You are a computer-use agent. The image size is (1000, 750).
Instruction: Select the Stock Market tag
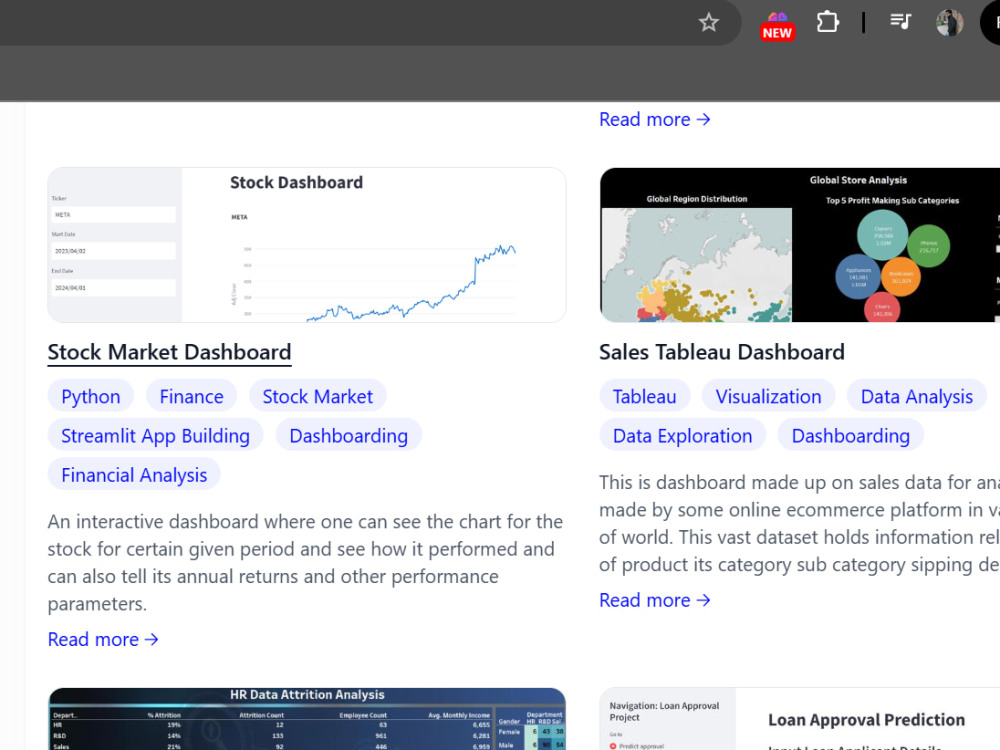click(x=318, y=396)
